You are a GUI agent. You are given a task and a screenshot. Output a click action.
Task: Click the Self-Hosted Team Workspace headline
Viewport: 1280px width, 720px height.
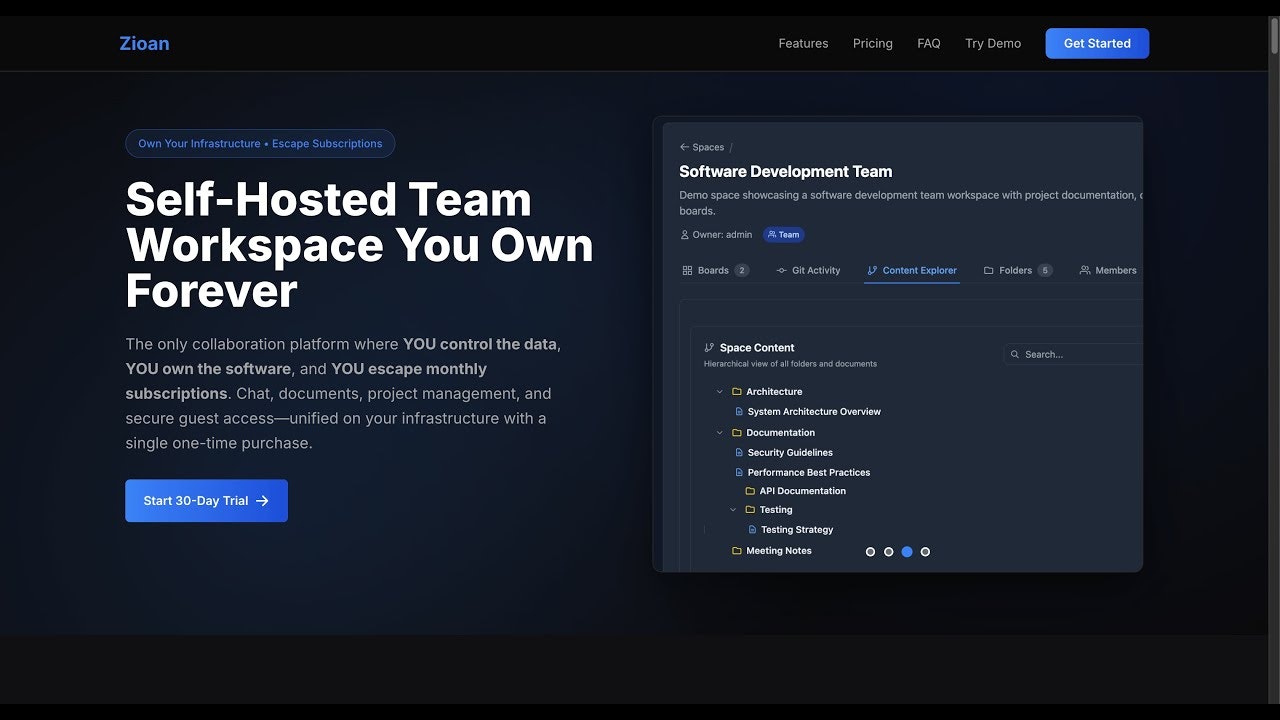click(x=360, y=245)
